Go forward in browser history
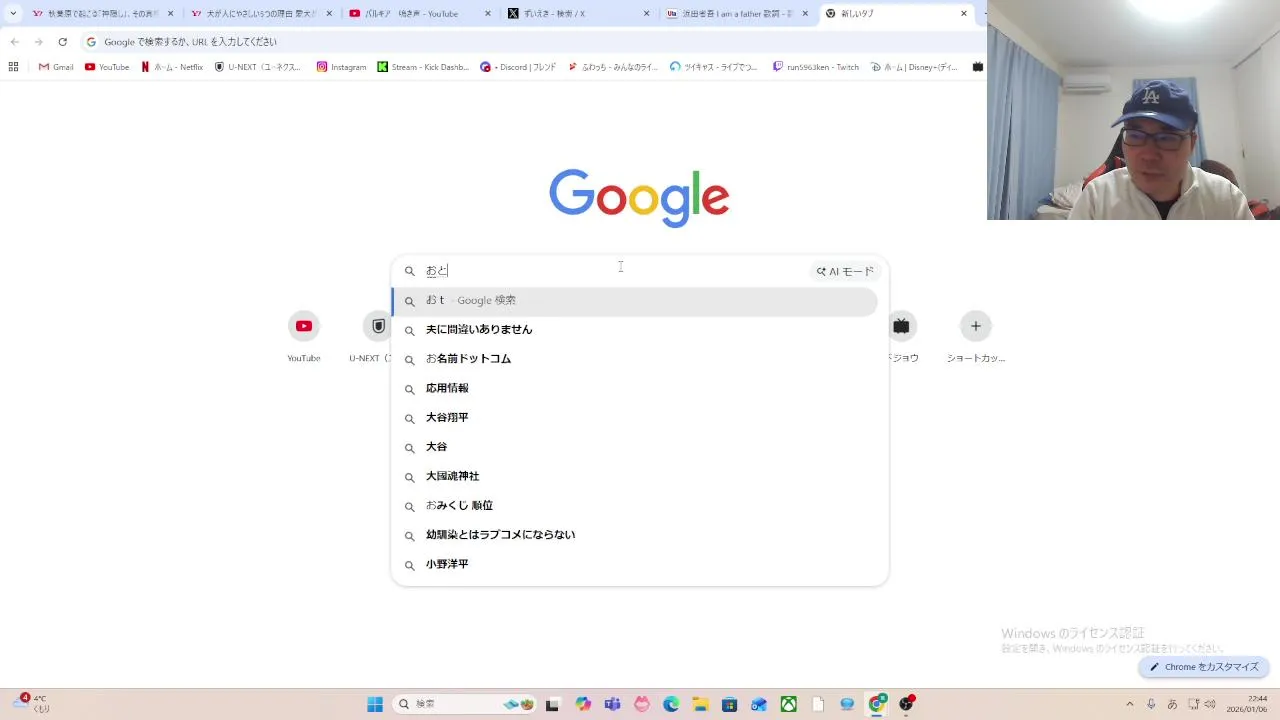Screen dimensions: 1280x720 click(x=38, y=42)
